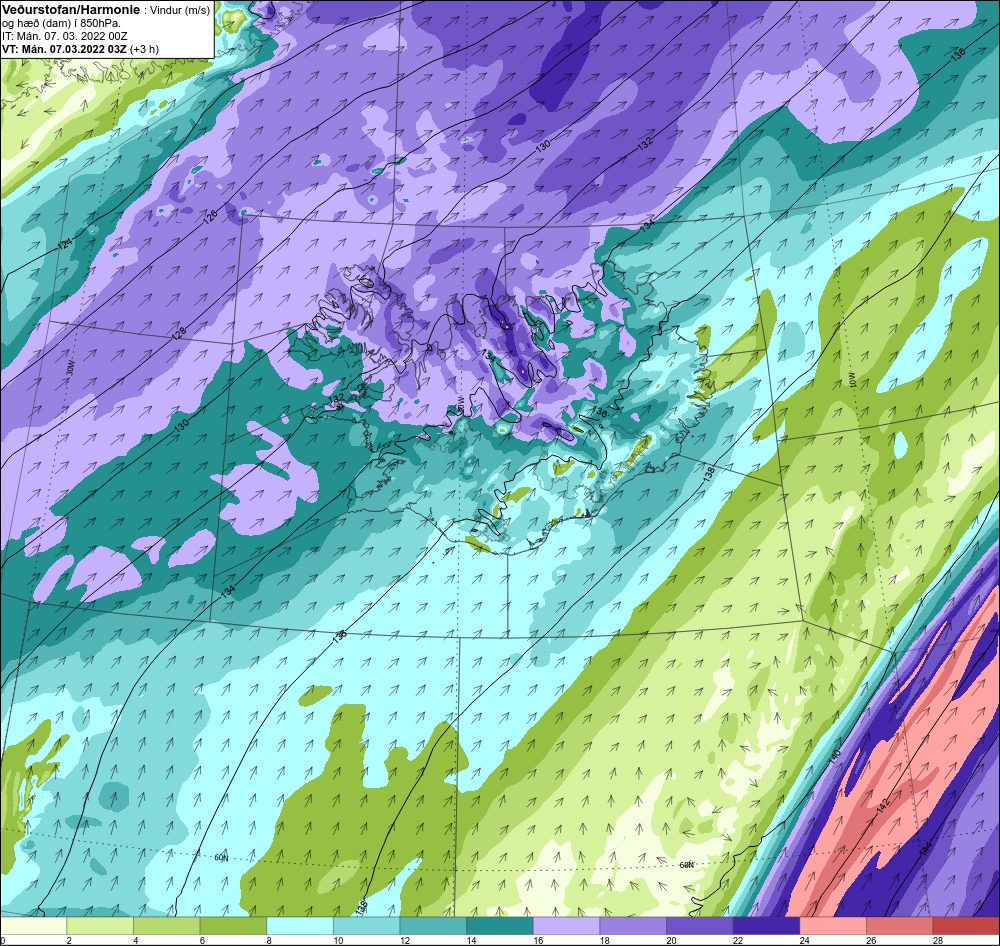Screen dimensions: 1000x946
Task: Click the legend tick label '24'
Action: point(805,940)
